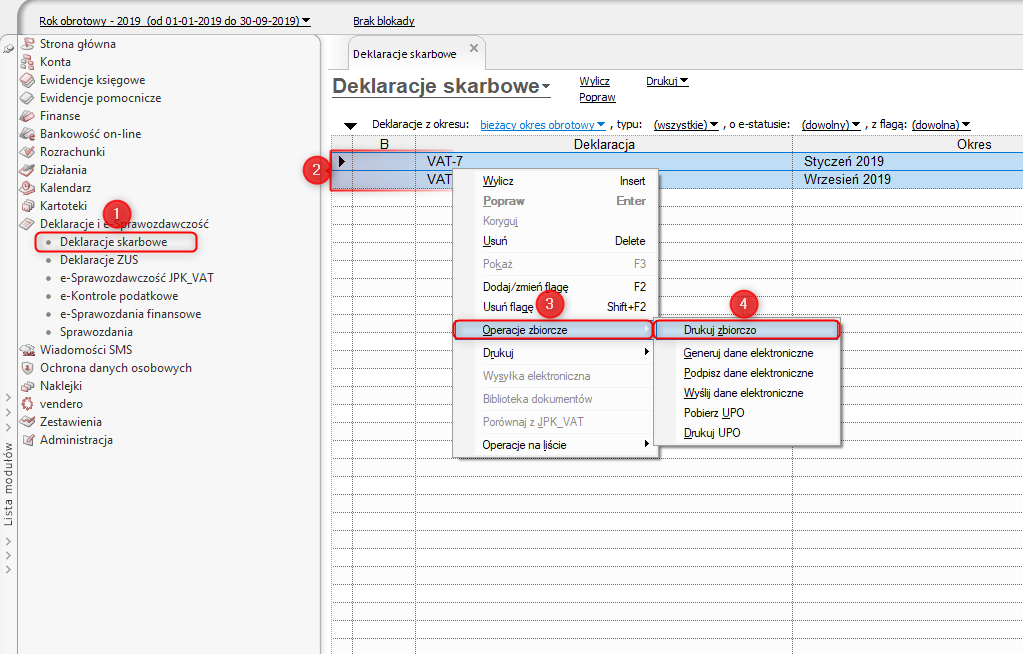Click the Kartoteki module icon
This screenshot has height=654, width=1023.
[x=27, y=206]
